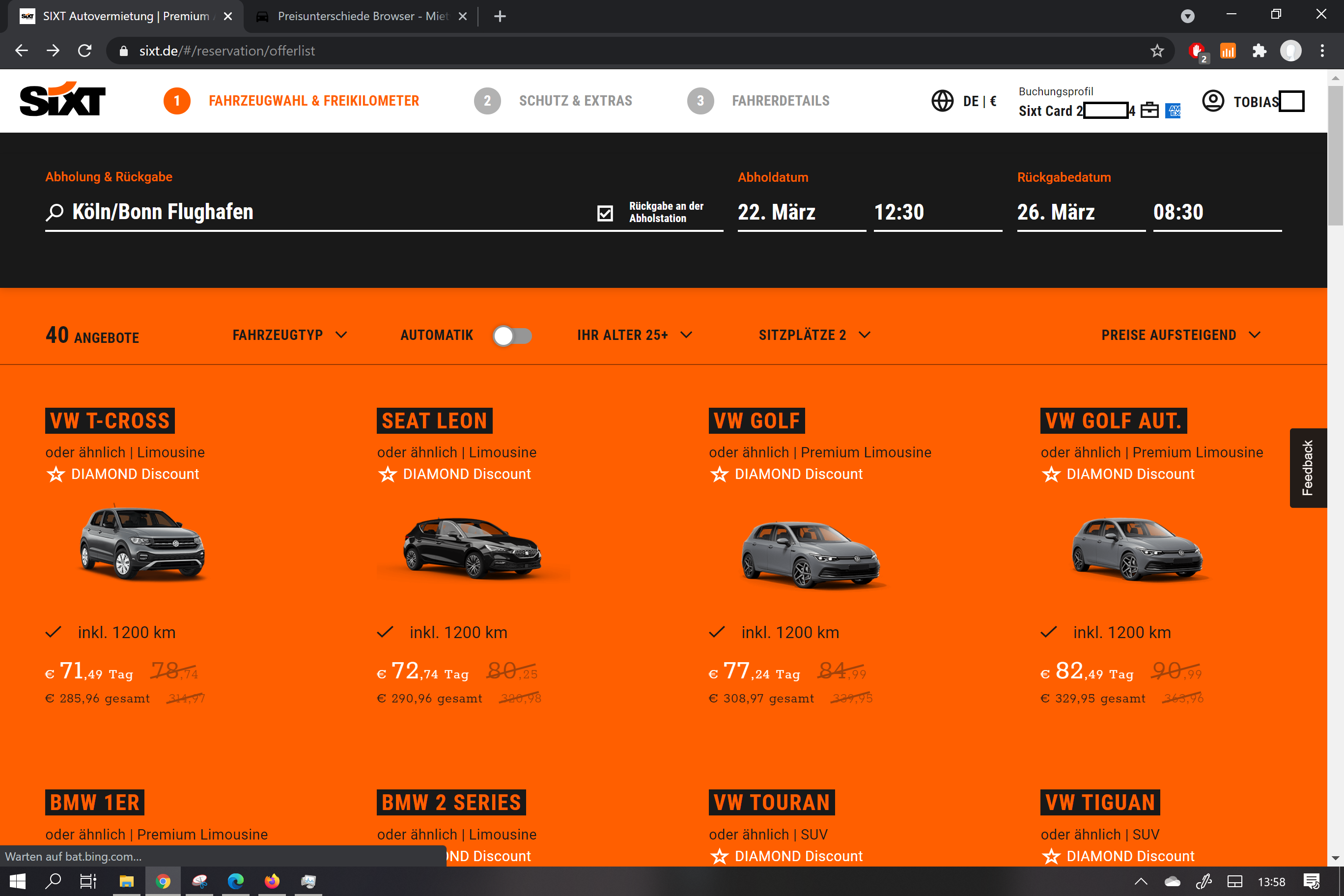Screen dimensions: 1344x896
Task: Select the VW T-CROSS offer title
Action: (110, 420)
